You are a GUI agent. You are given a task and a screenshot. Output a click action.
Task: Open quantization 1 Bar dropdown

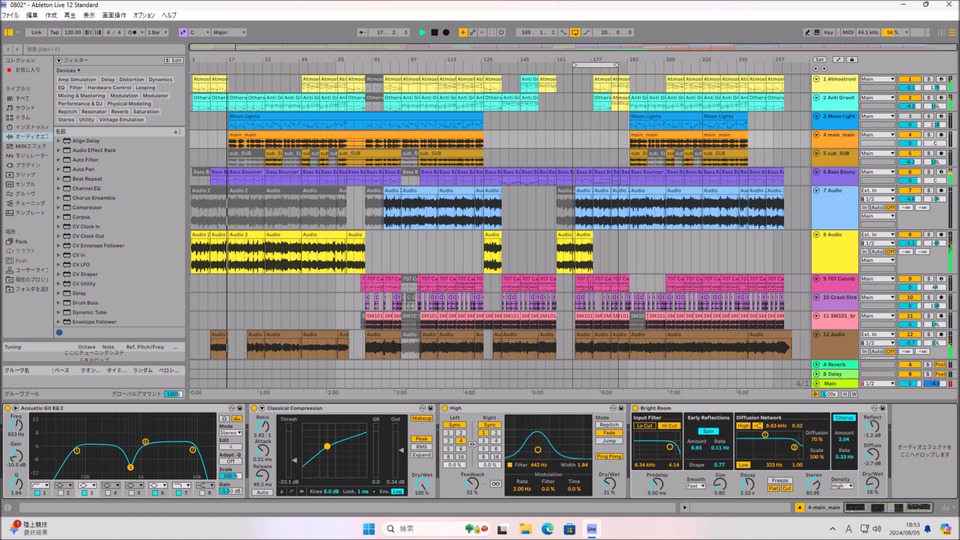pos(157,32)
